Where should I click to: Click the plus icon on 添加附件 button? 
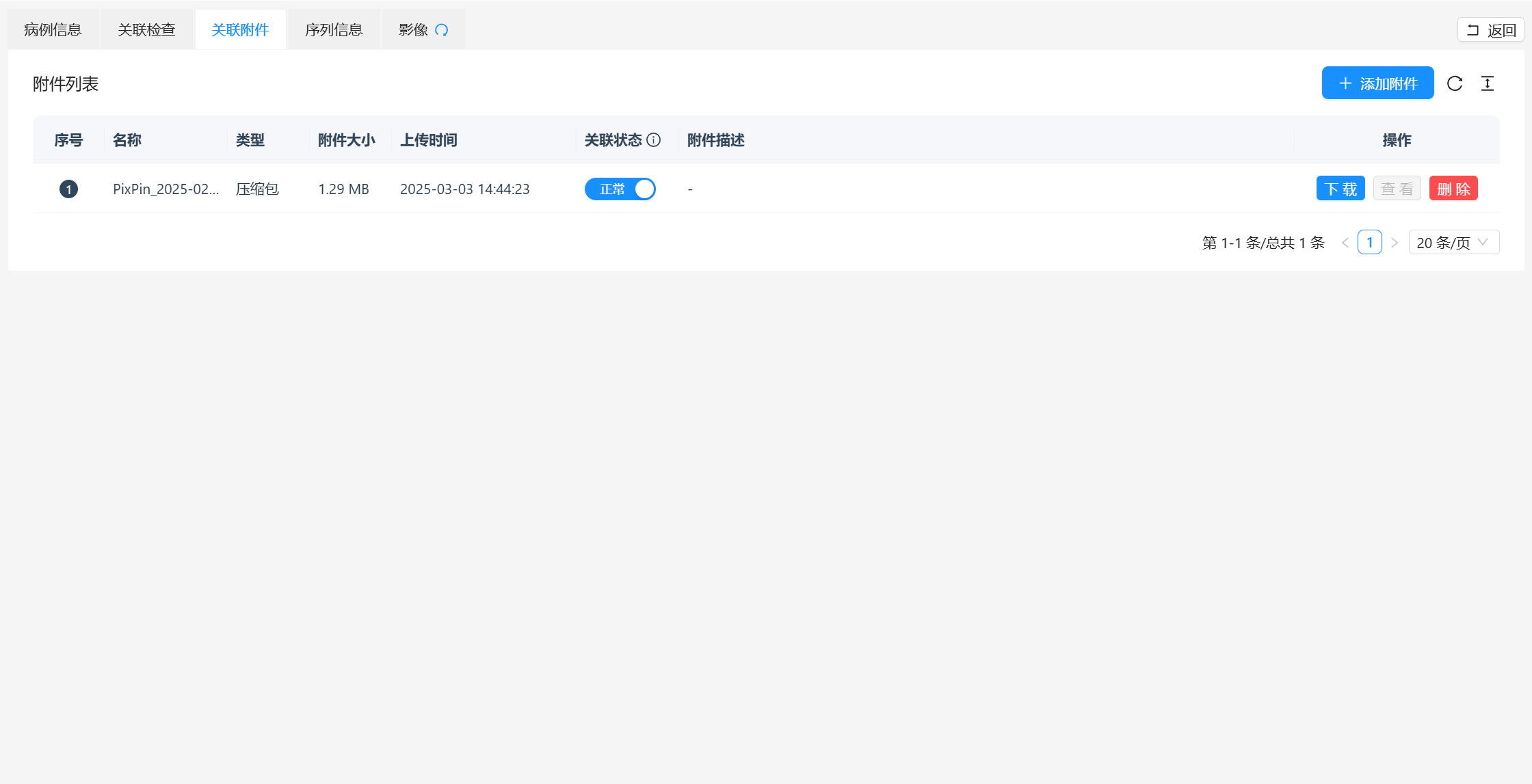(x=1345, y=83)
